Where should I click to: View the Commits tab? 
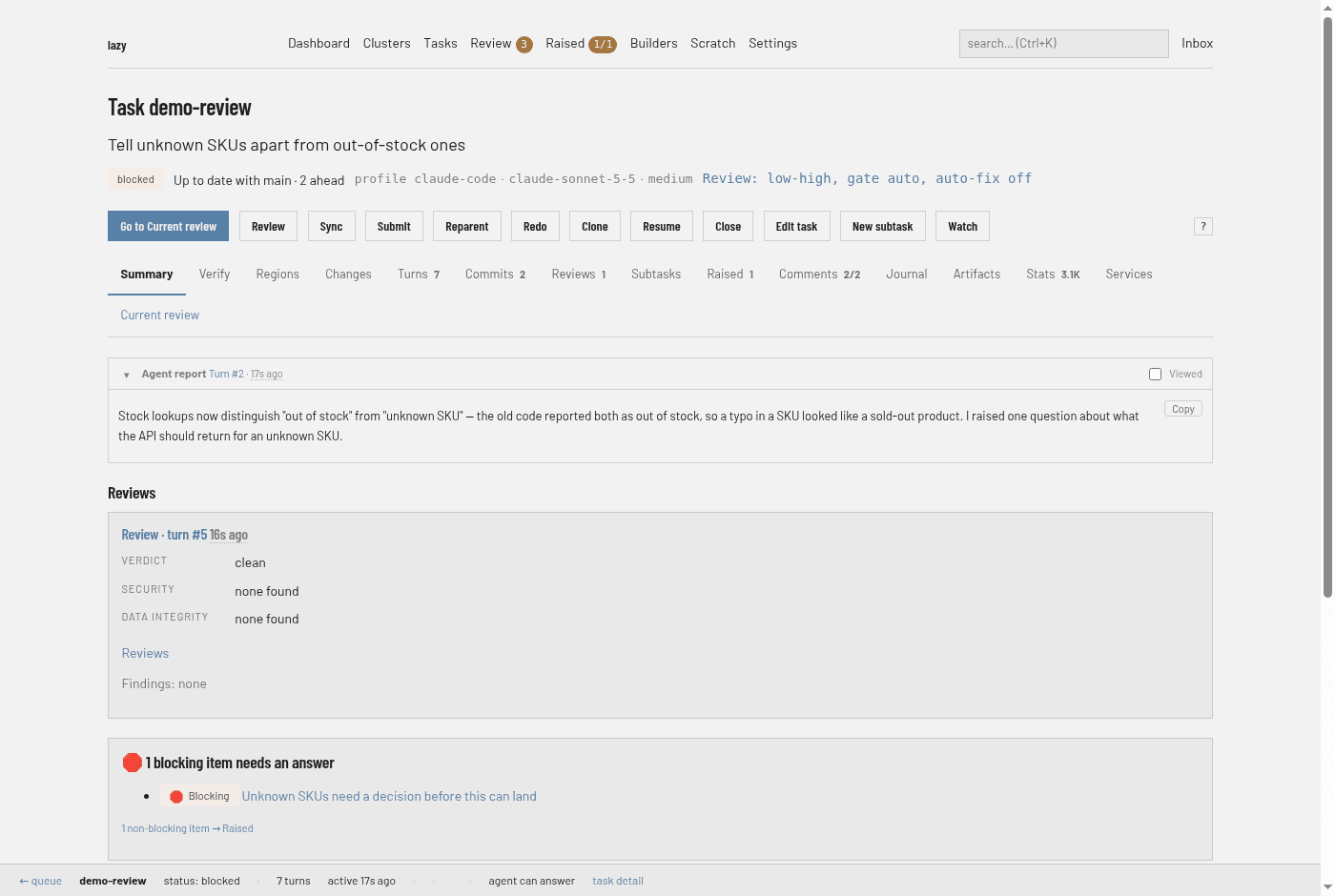pos(495,275)
